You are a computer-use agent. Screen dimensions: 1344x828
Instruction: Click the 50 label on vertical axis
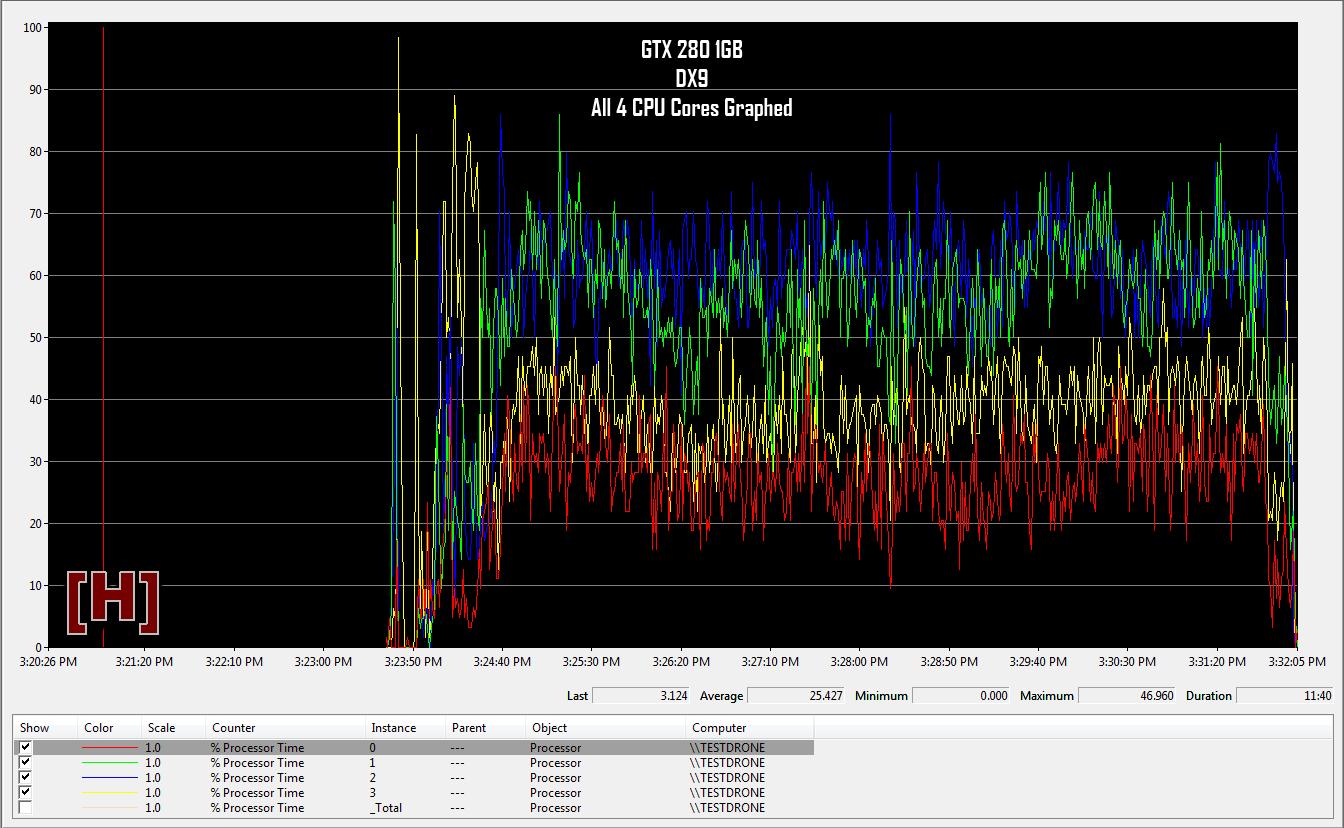coord(35,338)
